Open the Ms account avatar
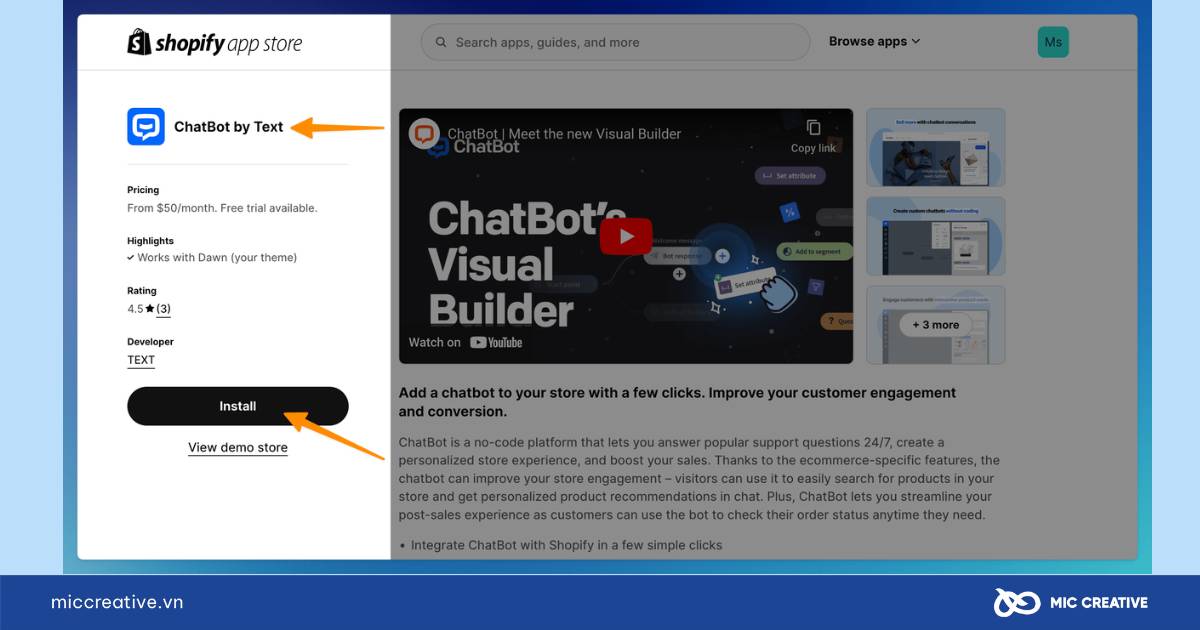Viewport: 1200px width, 630px height. [x=1053, y=42]
